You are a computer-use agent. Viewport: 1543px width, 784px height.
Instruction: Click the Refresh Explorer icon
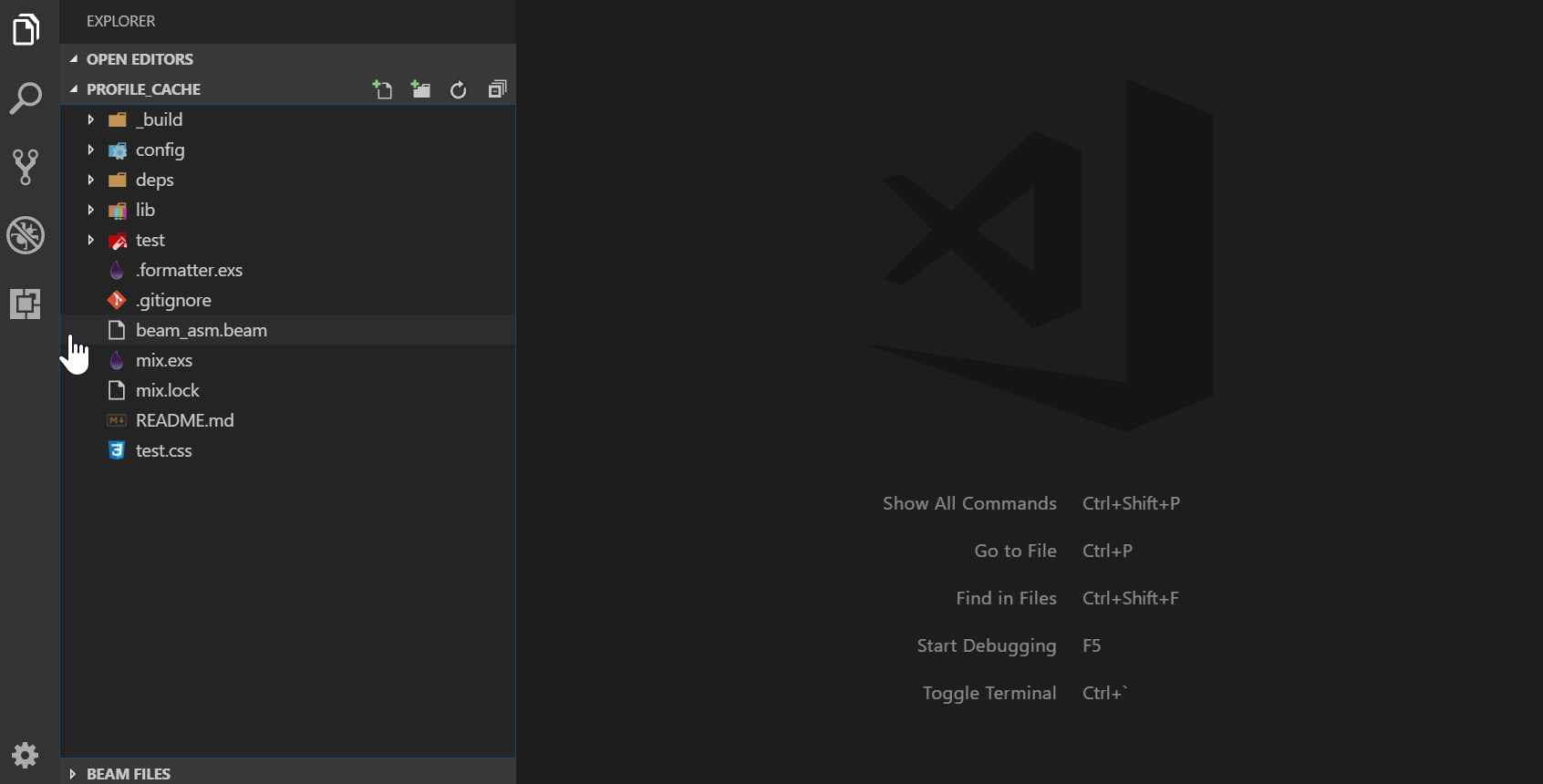459,89
